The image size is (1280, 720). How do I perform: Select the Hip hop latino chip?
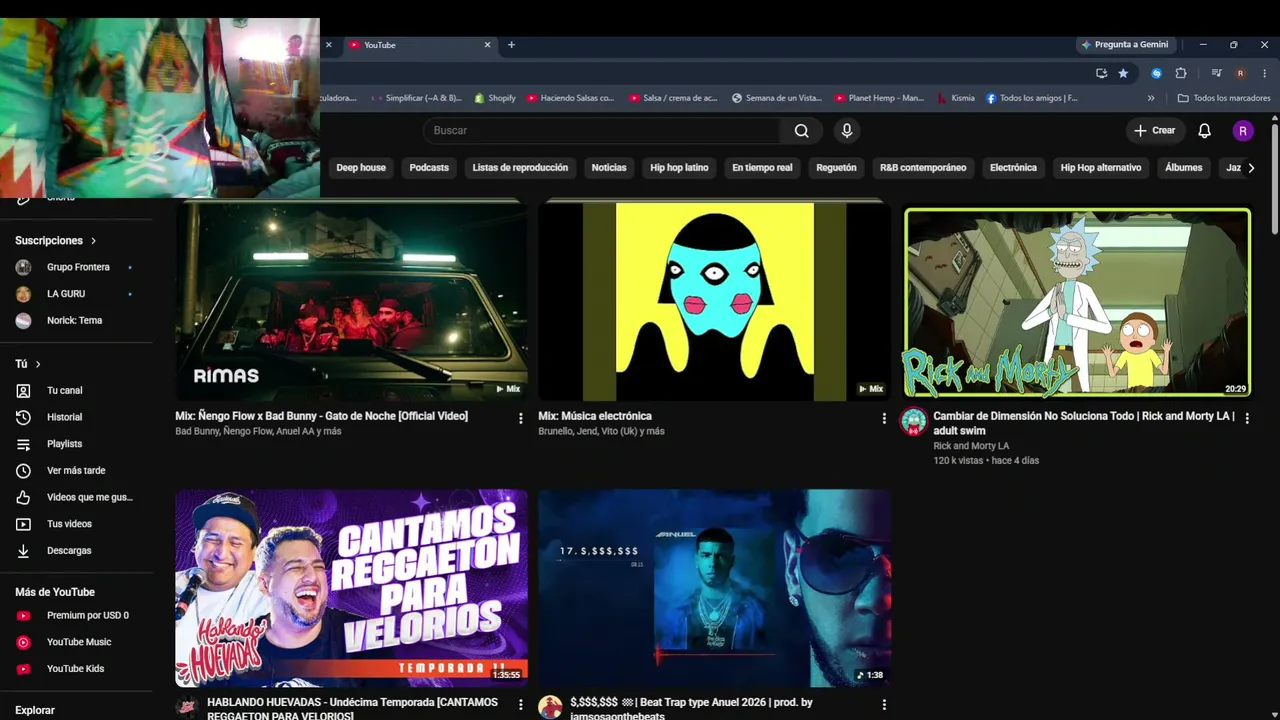coord(679,168)
